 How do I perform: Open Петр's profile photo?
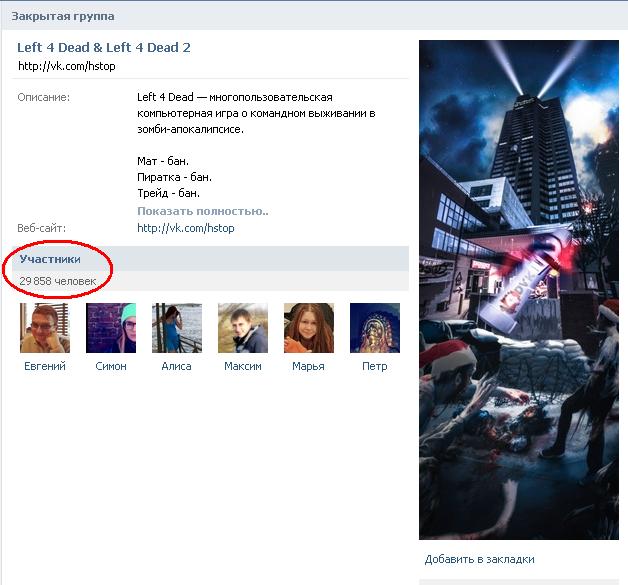tap(375, 328)
